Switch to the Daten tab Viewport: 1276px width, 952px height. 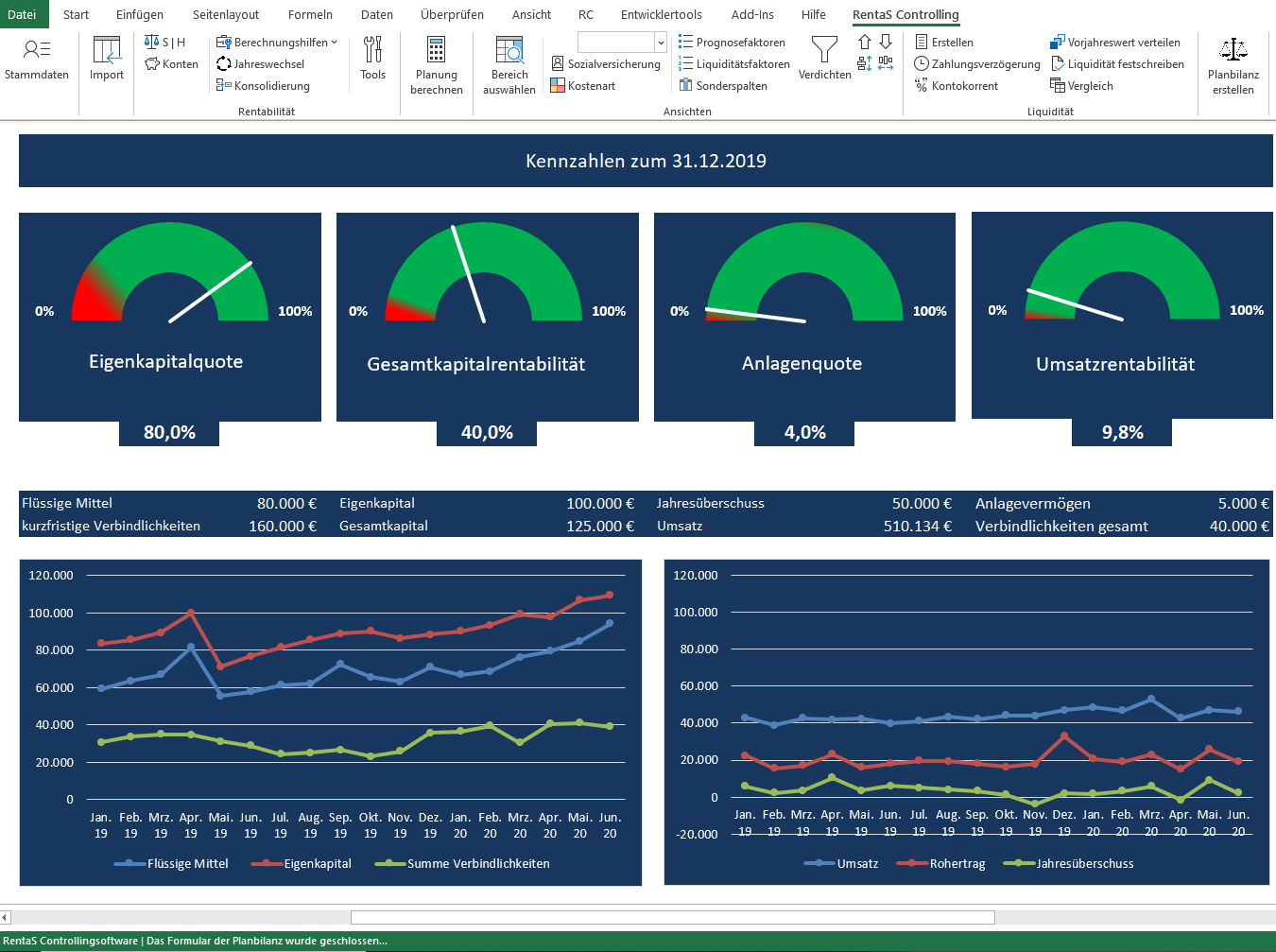(x=377, y=14)
